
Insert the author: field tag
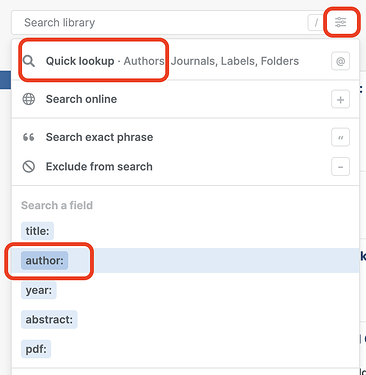(x=44, y=260)
